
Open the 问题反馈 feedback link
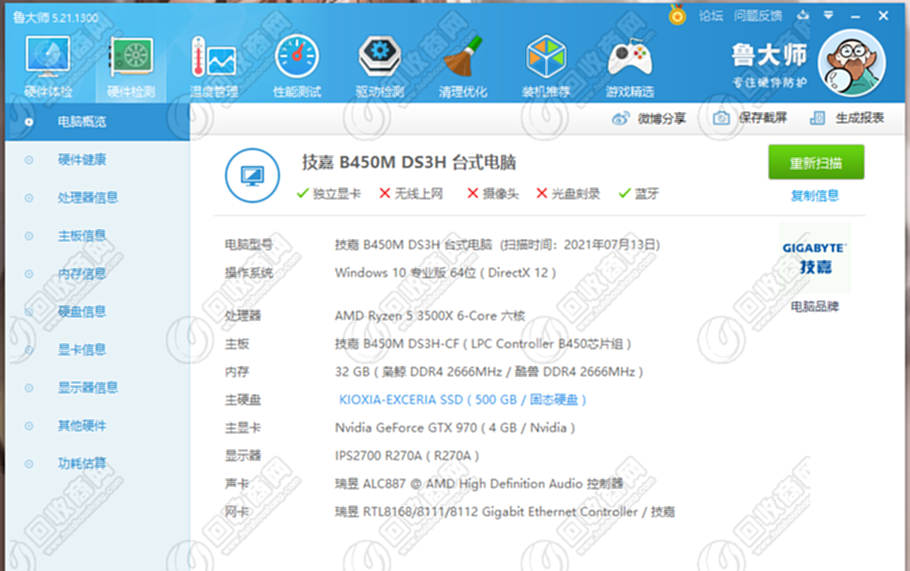click(757, 16)
